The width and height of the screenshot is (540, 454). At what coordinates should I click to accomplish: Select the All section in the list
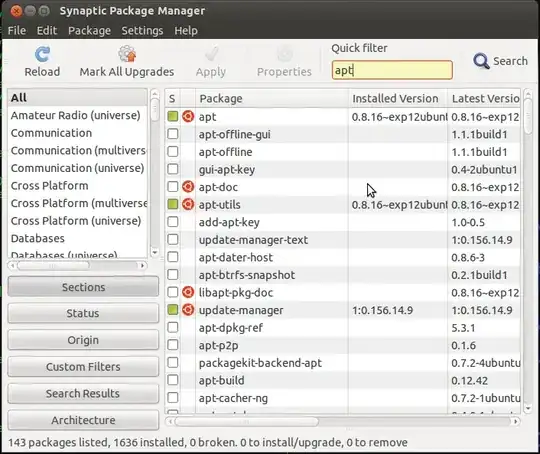[77, 98]
